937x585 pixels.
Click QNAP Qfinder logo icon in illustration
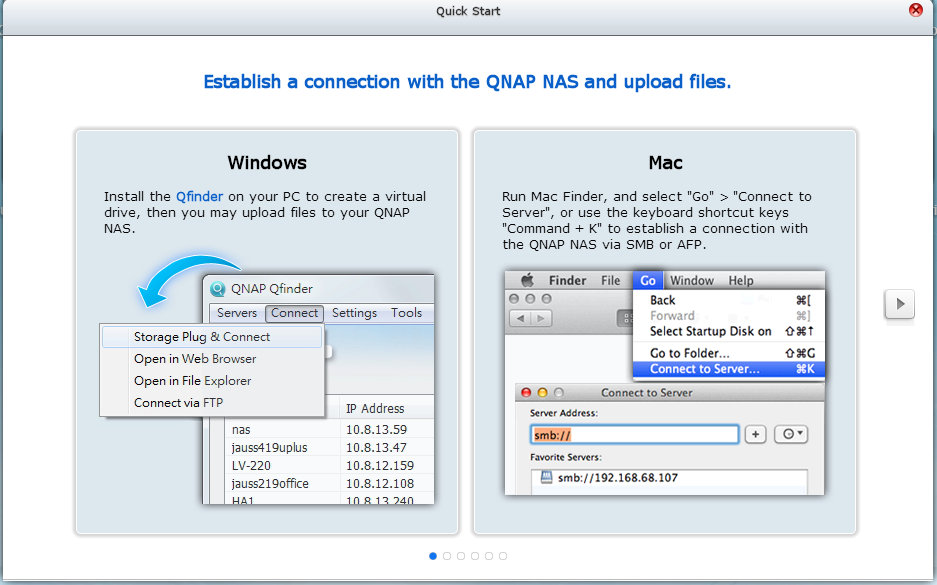(x=218, y=289)
